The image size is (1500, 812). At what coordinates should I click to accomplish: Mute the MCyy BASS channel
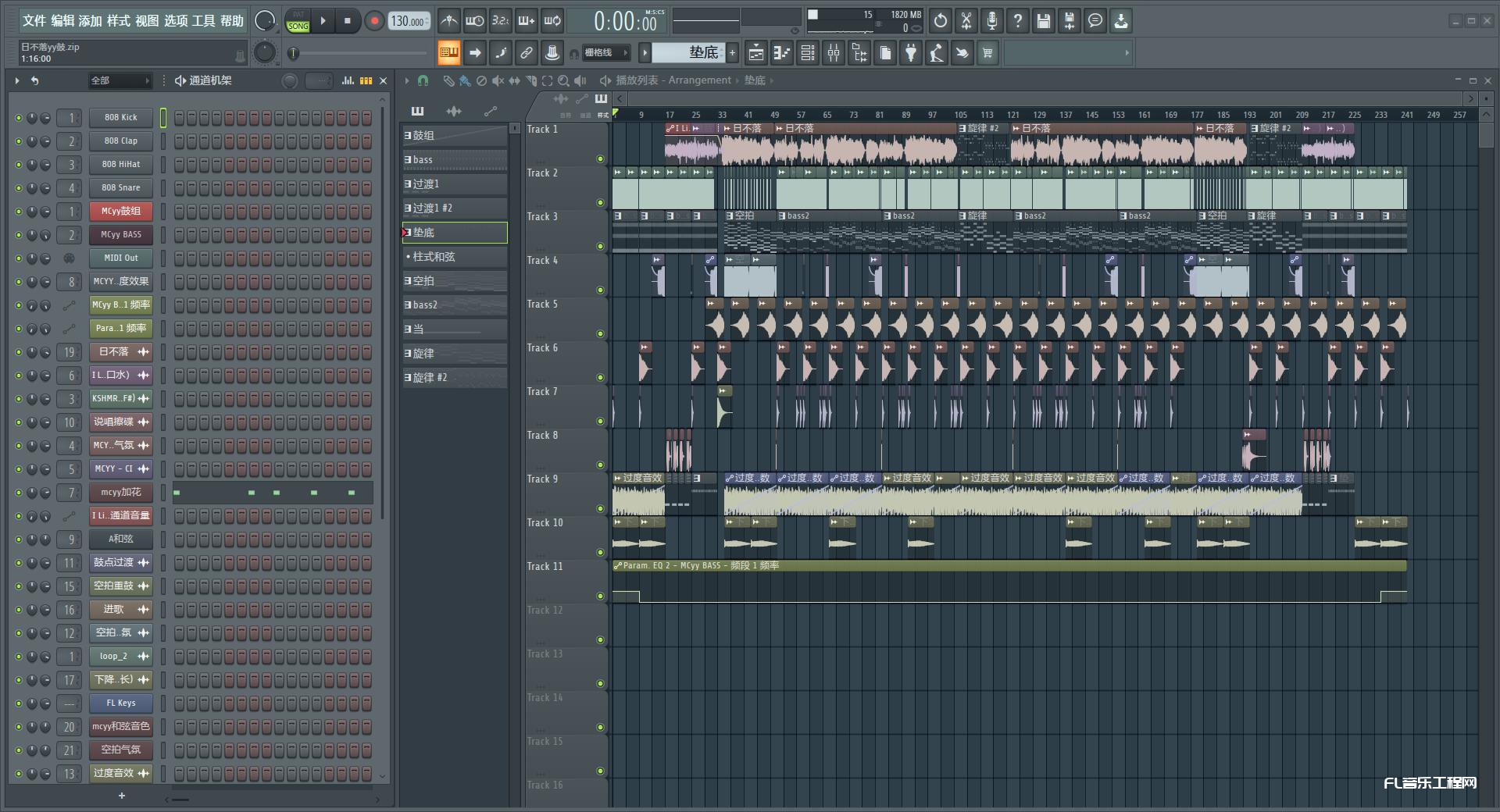click(19, 235)
